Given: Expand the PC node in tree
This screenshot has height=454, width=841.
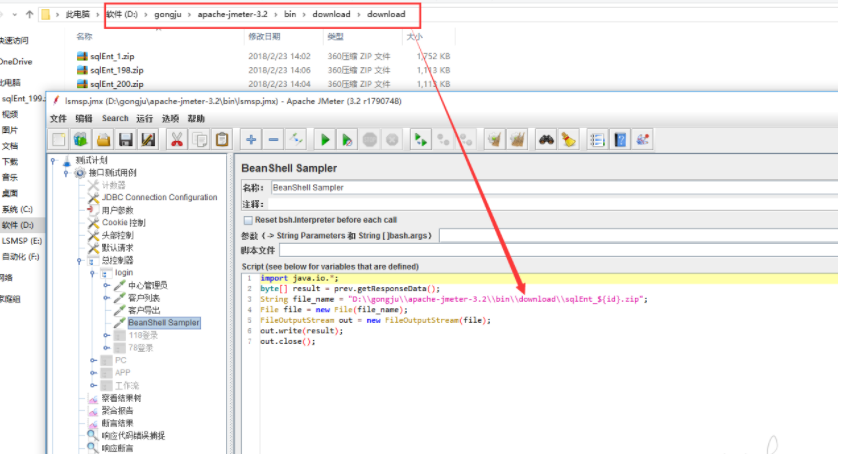Looking at the screenshot, I should point(94,360).
